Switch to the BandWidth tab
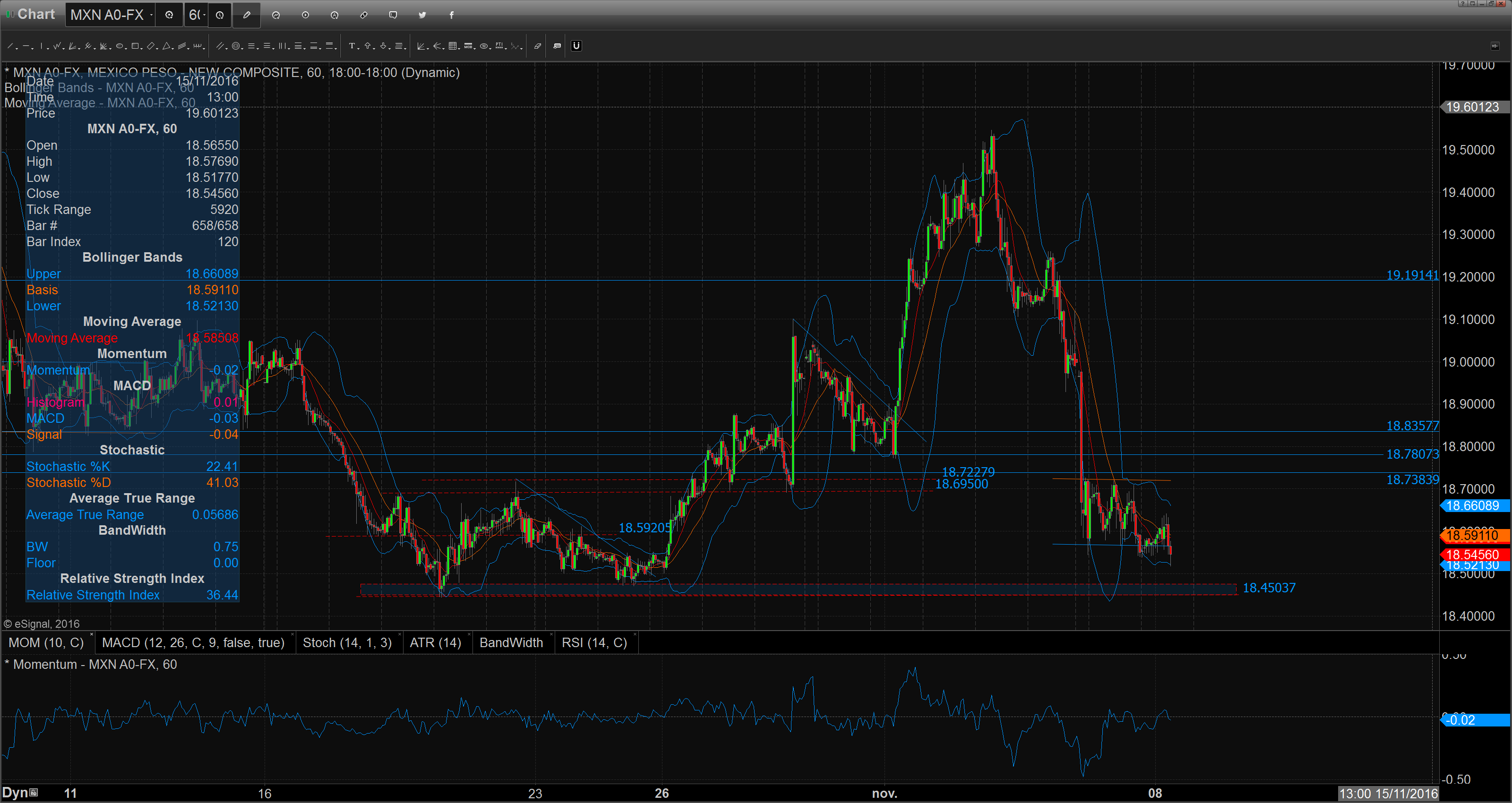This screenshot has height=803, width=1512. 511,643
